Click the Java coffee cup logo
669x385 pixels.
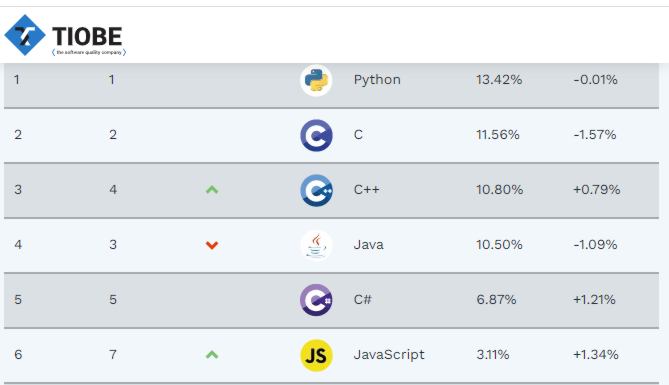(x=316, y=245)
